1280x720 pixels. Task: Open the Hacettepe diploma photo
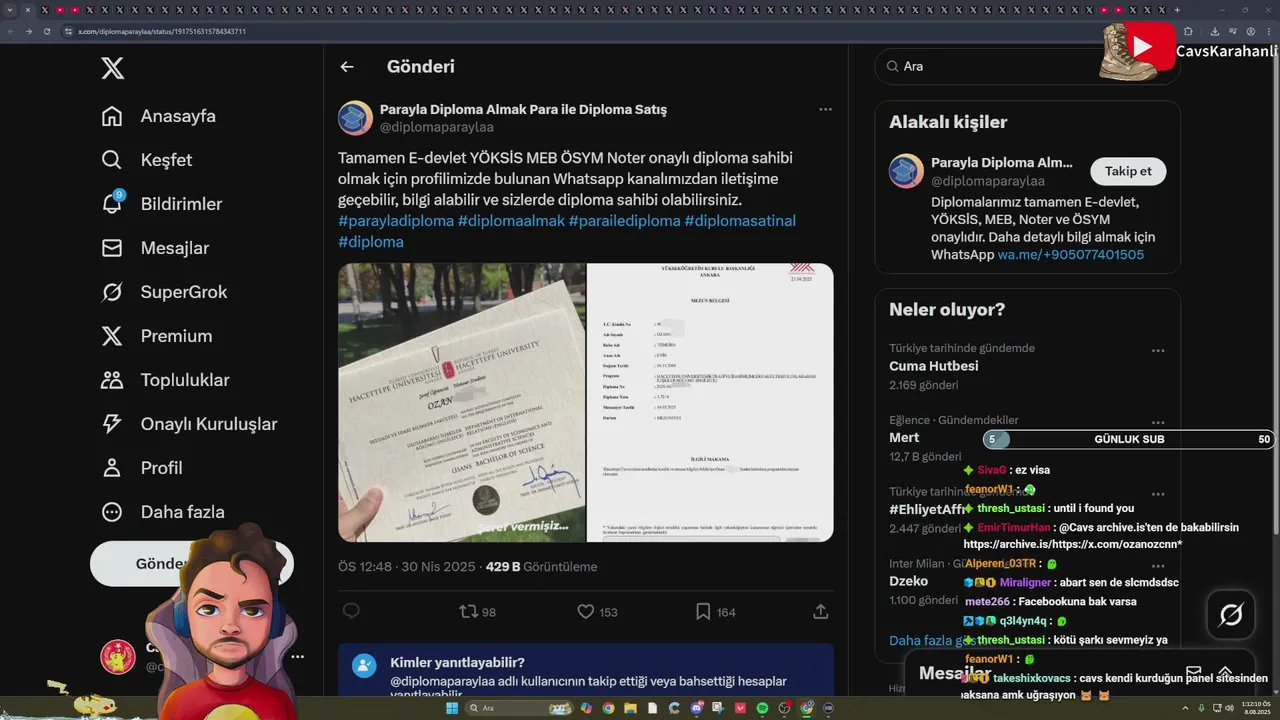tap(462, 402)
